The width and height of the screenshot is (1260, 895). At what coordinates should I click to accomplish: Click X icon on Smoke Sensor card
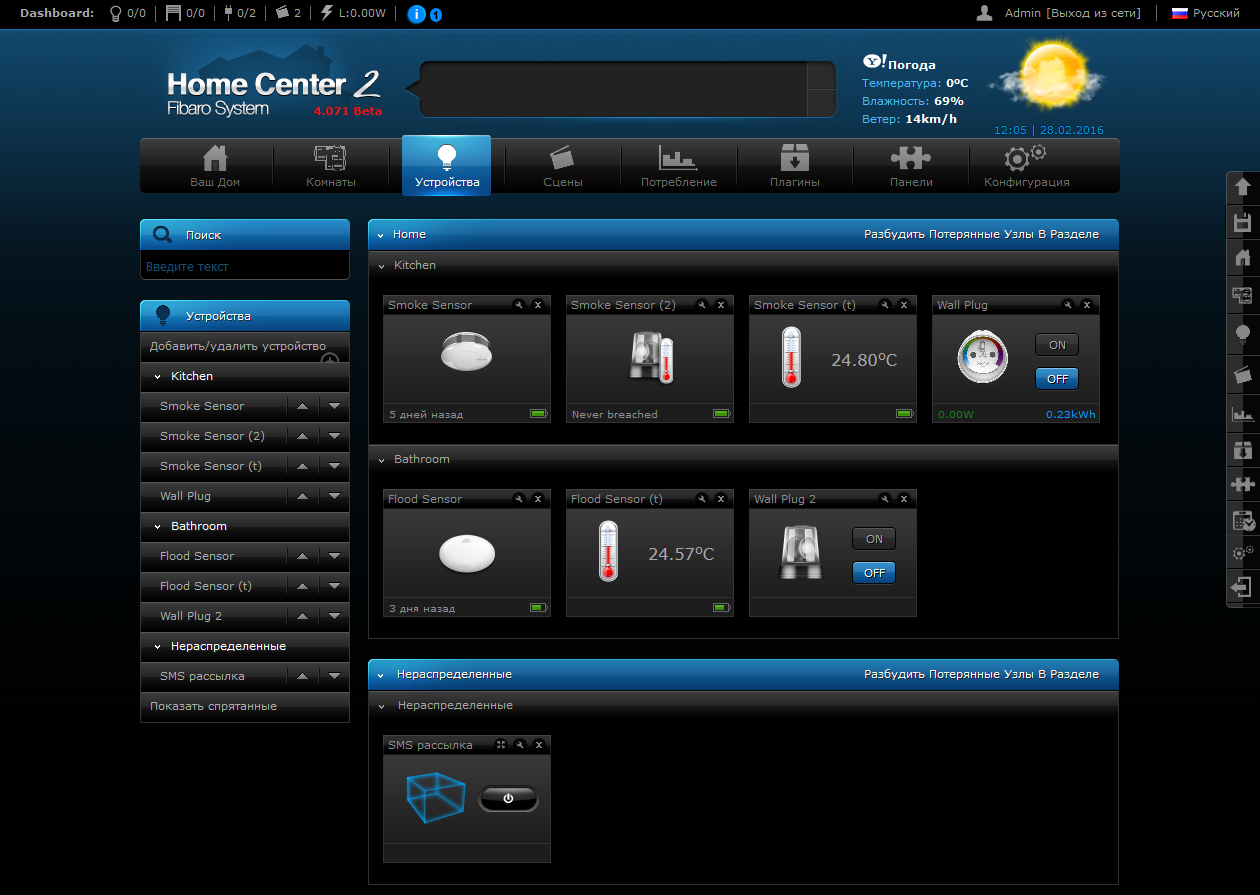tap(538, 305)
